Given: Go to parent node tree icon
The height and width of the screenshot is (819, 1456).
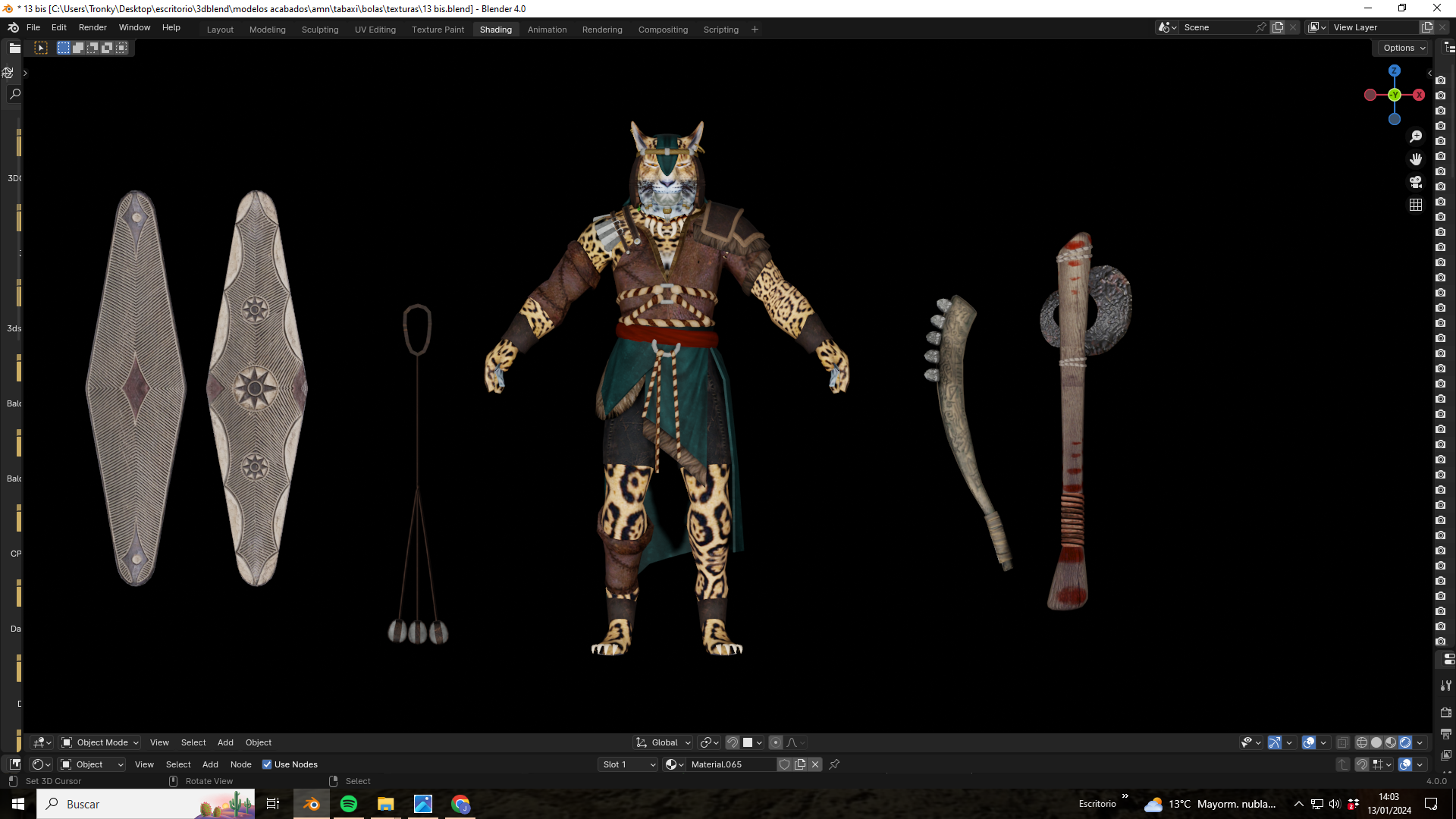Looking at the screenshot, I should pos(1343,764).
